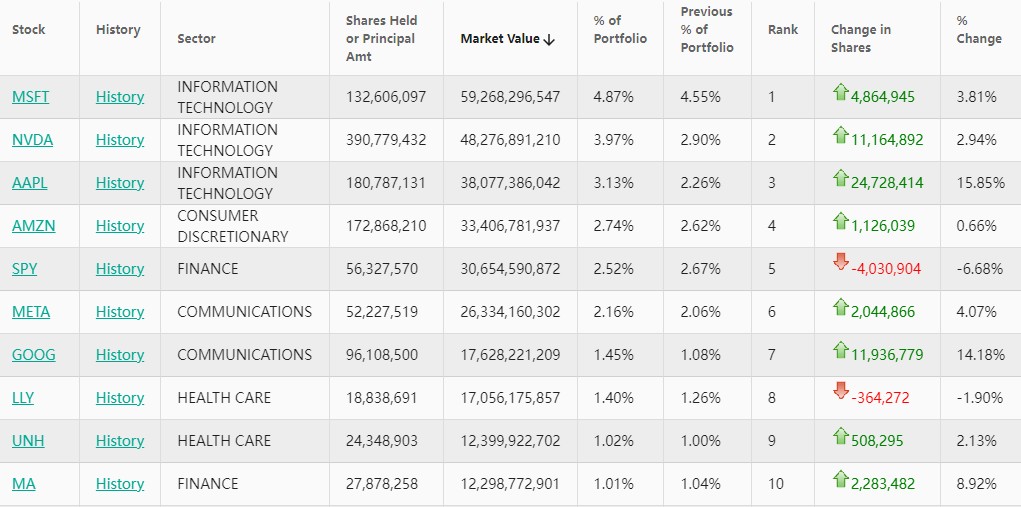View History for META
Image resolution: width=1021 pixels, height=507 pixels.
pos(120,312)
